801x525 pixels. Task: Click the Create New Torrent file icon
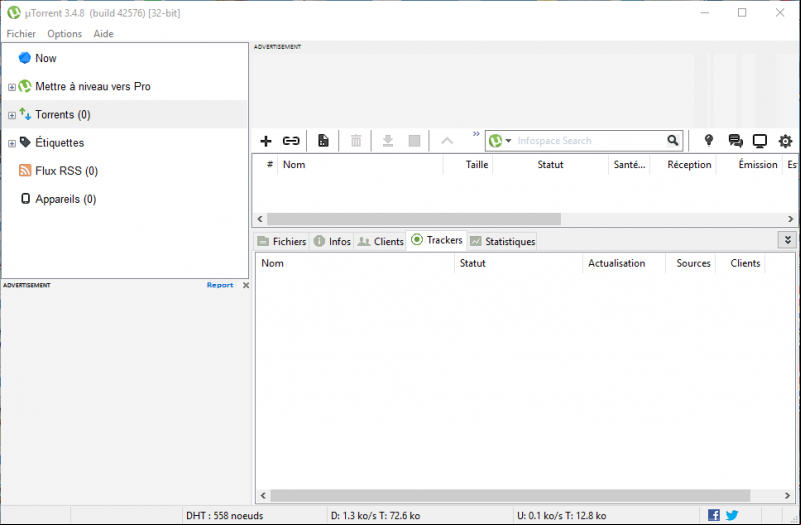[x=323, y=140]
